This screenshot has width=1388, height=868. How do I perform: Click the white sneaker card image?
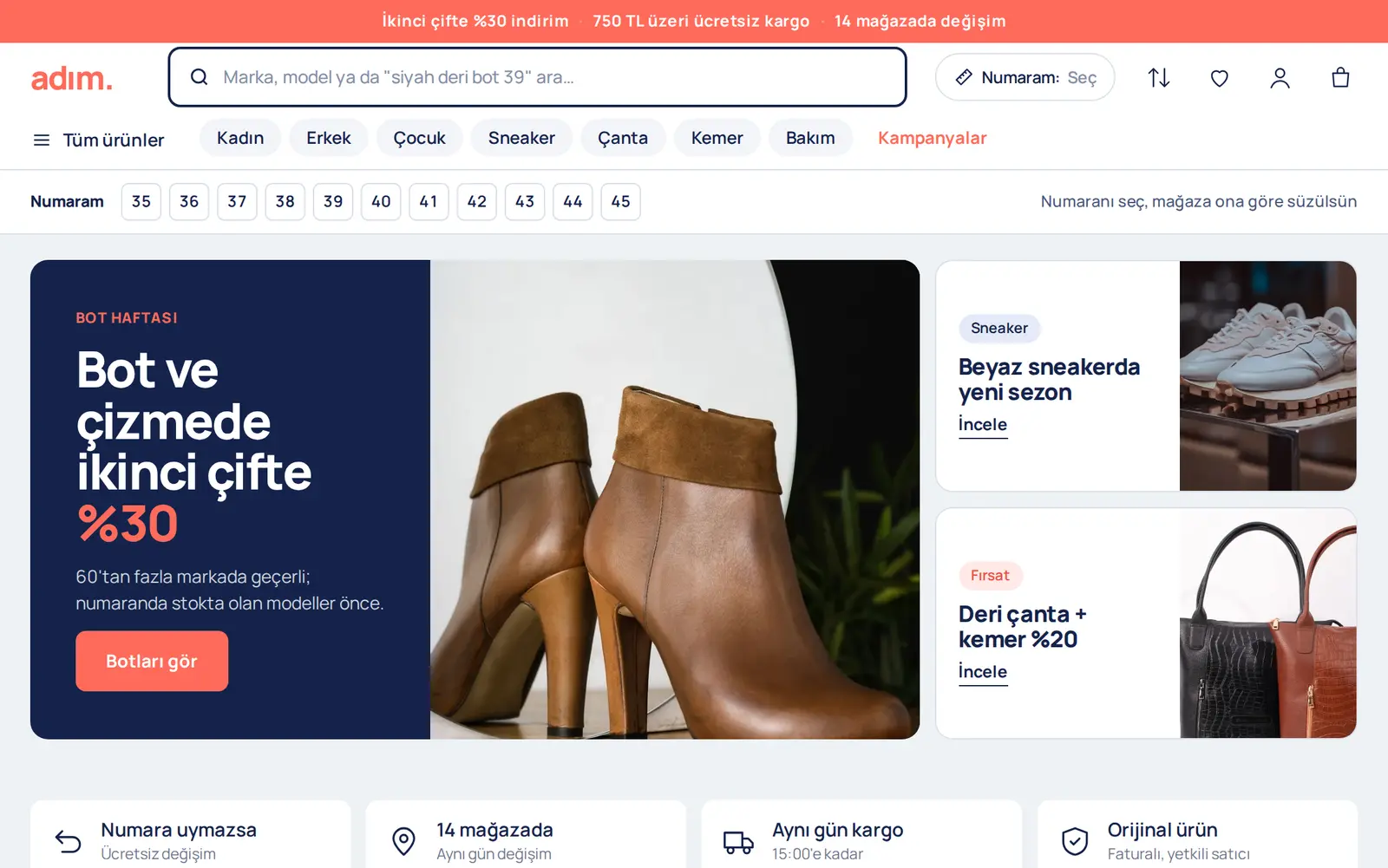point(1267,375)
